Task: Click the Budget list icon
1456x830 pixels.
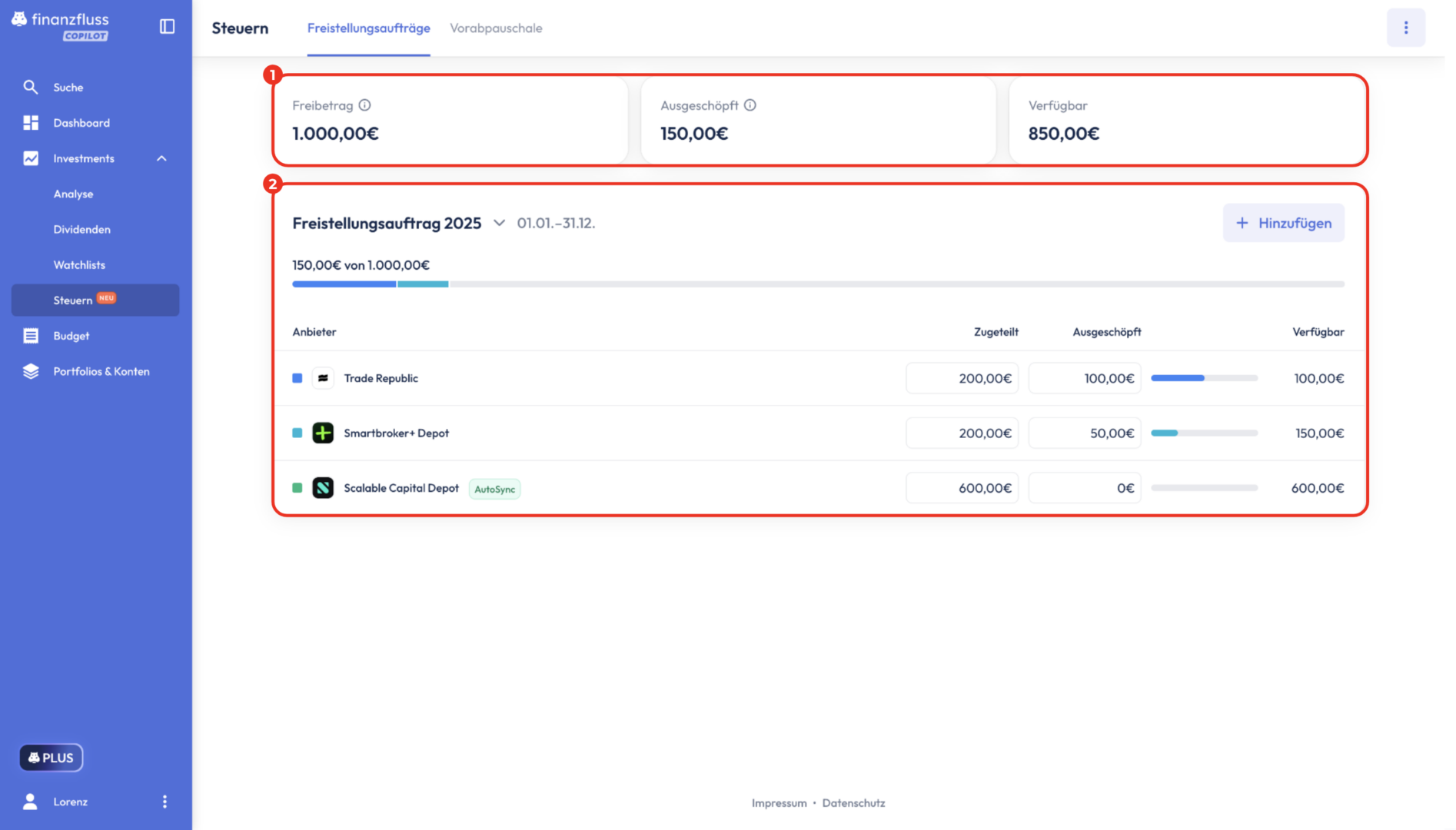Action: (31, 336)
